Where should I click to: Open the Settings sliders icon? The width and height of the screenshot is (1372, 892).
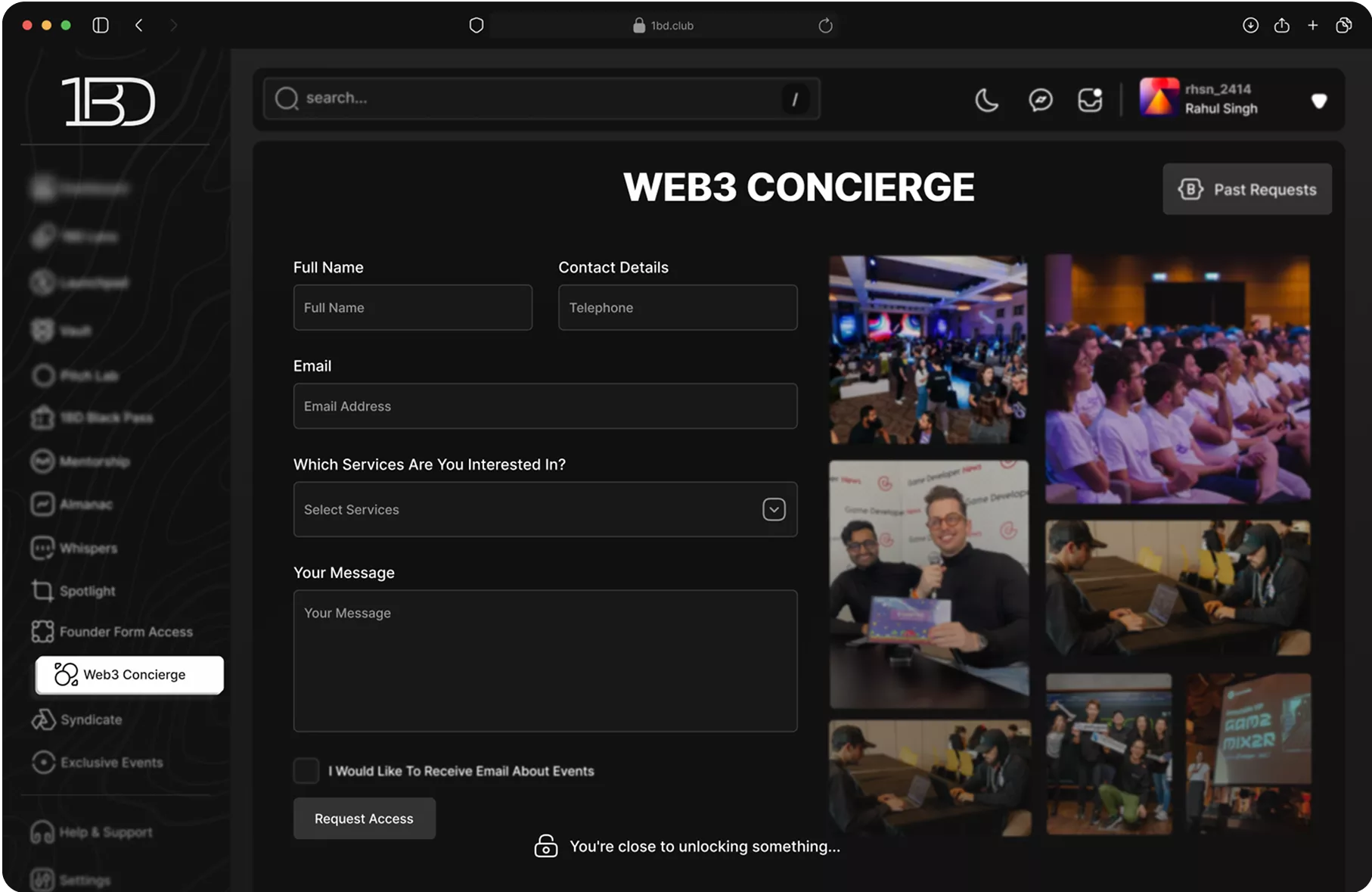(x=42, y=879)
